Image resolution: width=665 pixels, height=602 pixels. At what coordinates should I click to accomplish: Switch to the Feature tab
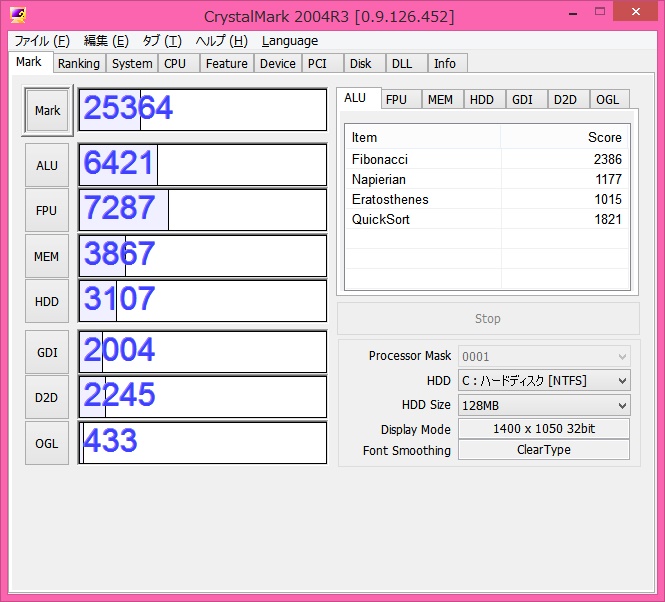pyautogui.click(x=226, y=63)
